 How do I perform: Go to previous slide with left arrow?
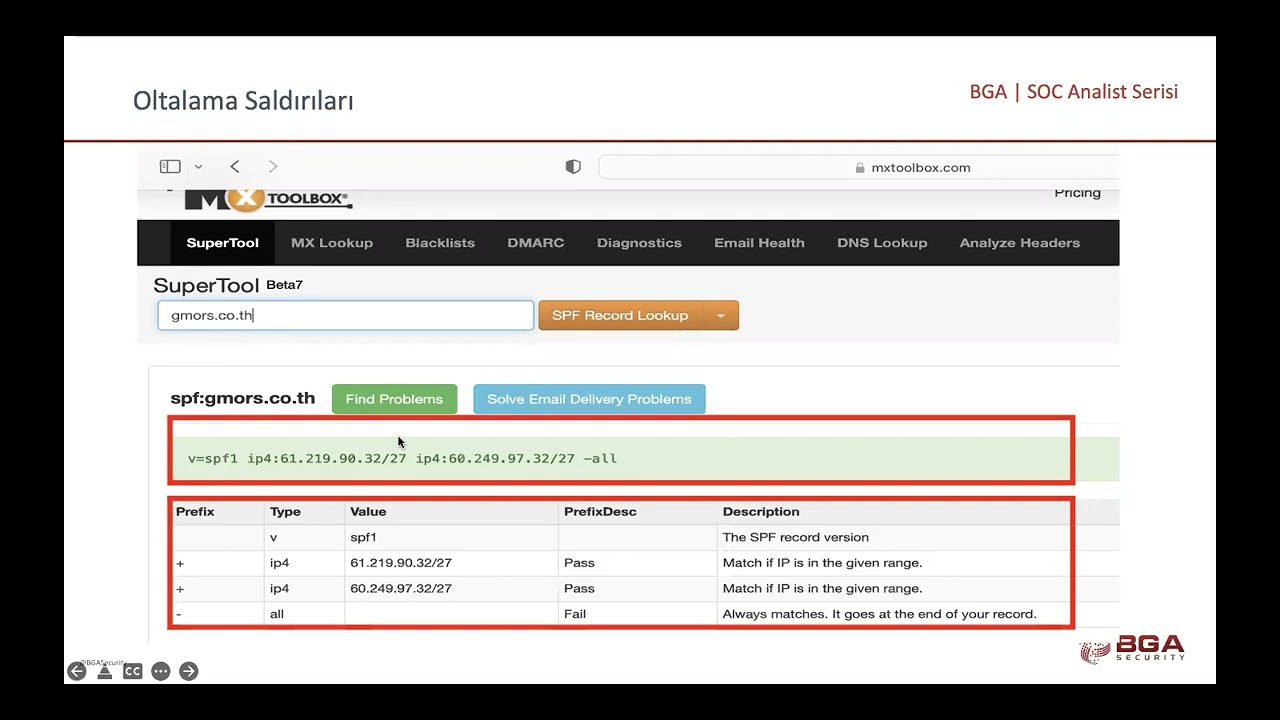[x=77, y=671]
